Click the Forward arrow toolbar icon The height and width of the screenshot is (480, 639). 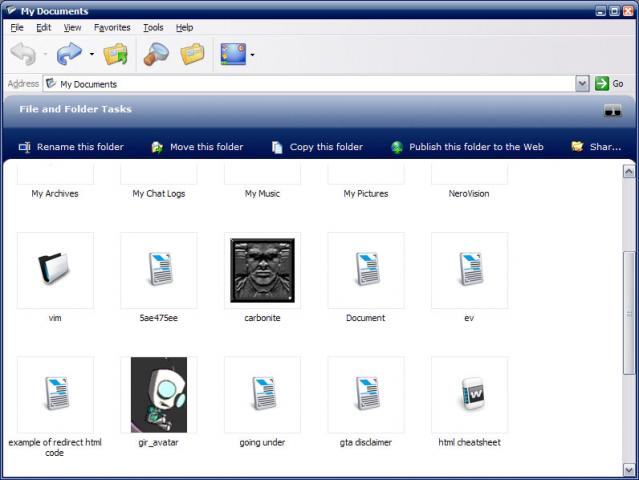69,53
